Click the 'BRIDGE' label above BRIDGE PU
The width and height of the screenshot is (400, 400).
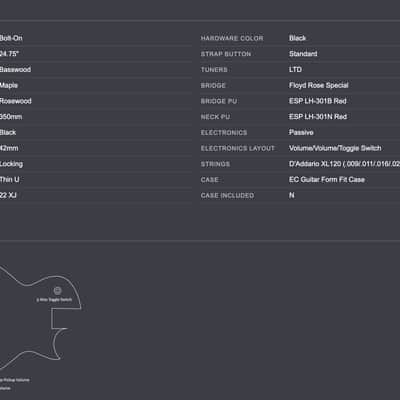coord(213,85)
